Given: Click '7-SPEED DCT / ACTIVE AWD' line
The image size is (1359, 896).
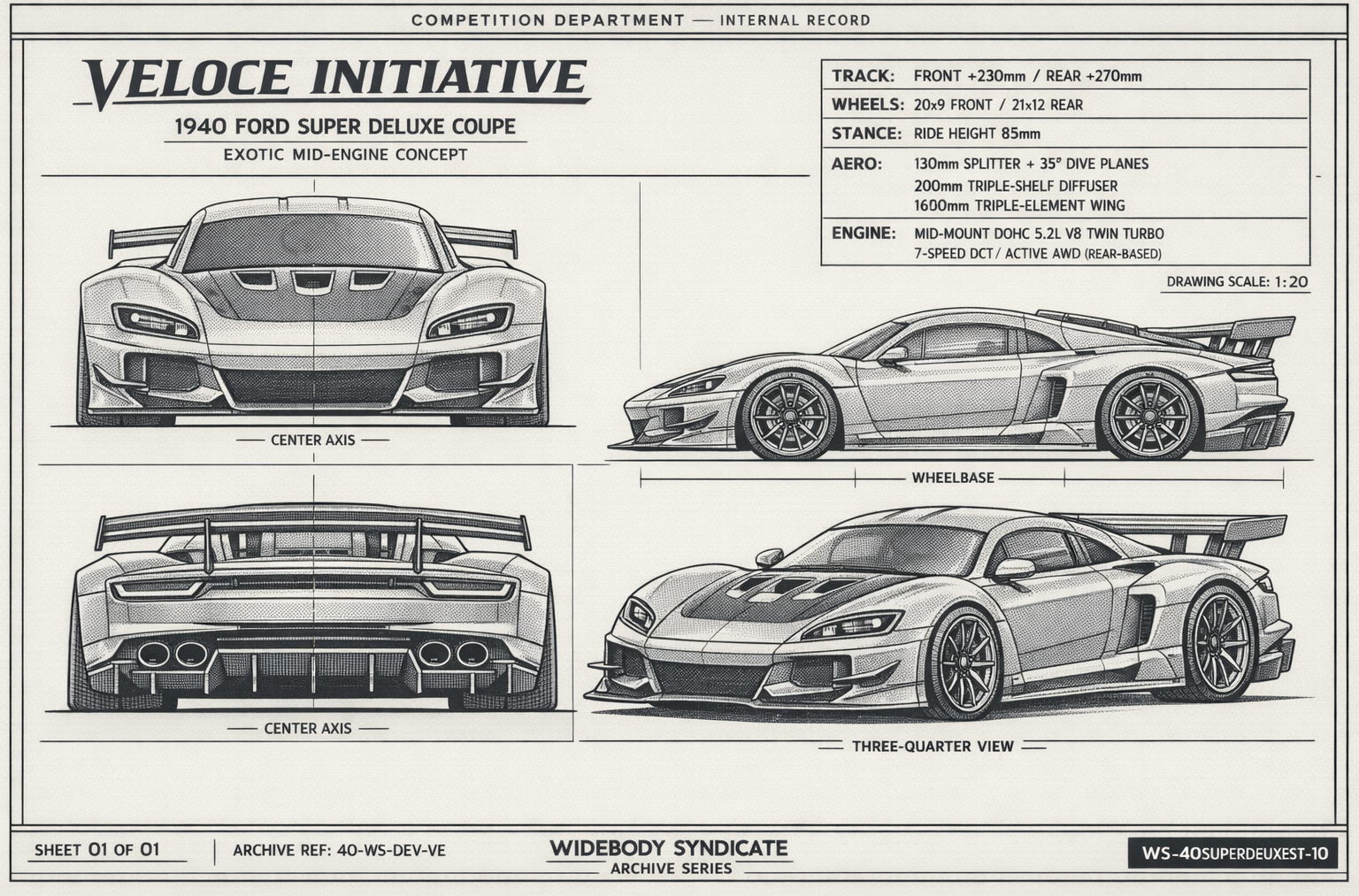Looking at the screenshot, I should point(1037,254).
